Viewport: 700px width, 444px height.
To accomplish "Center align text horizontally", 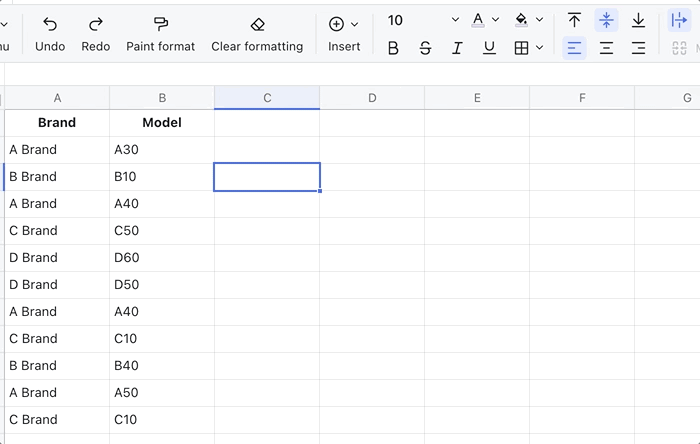I will 606,48.
